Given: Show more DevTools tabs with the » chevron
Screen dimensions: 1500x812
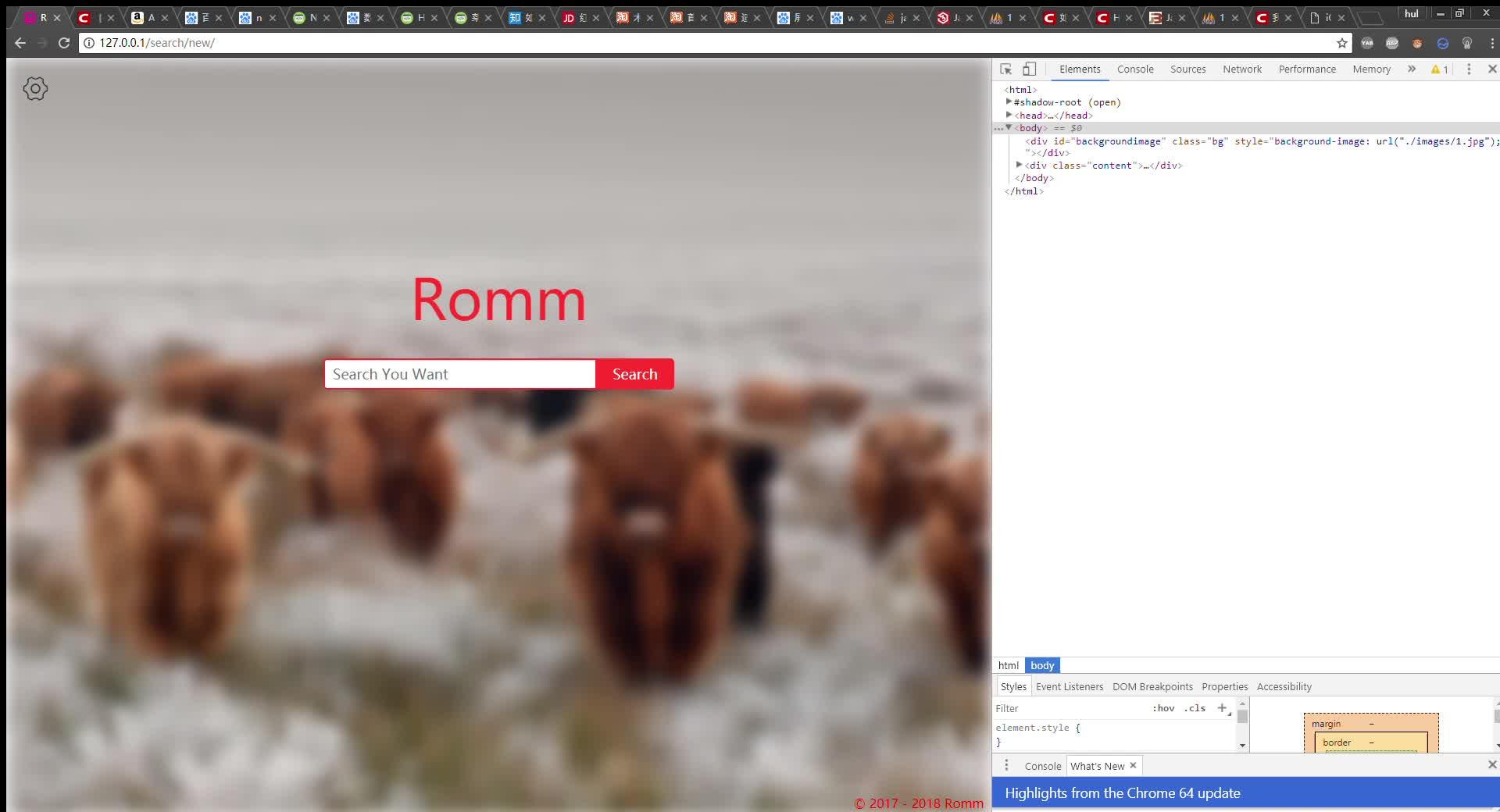Looking at the screenshot, I should [x=1412, y=69].
